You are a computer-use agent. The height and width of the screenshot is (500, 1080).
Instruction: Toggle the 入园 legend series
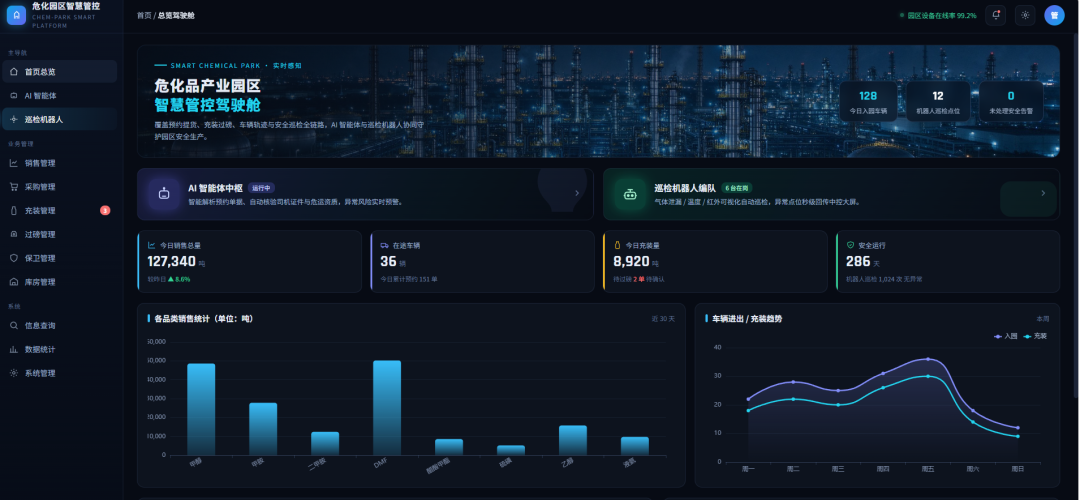pyautogui.click(x=1006, y=336)
